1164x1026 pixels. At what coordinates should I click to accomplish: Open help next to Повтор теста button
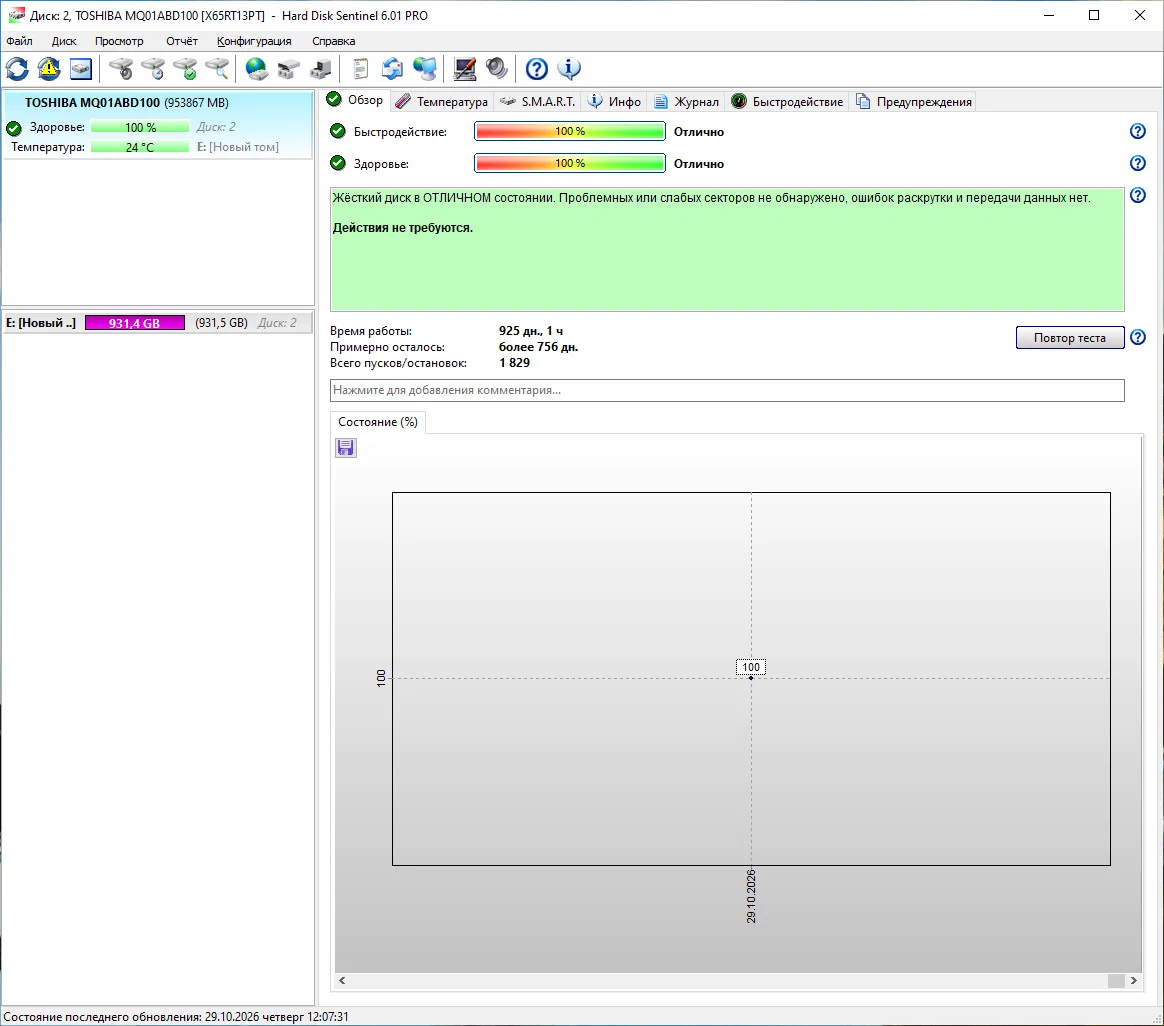pos(1137,338)
